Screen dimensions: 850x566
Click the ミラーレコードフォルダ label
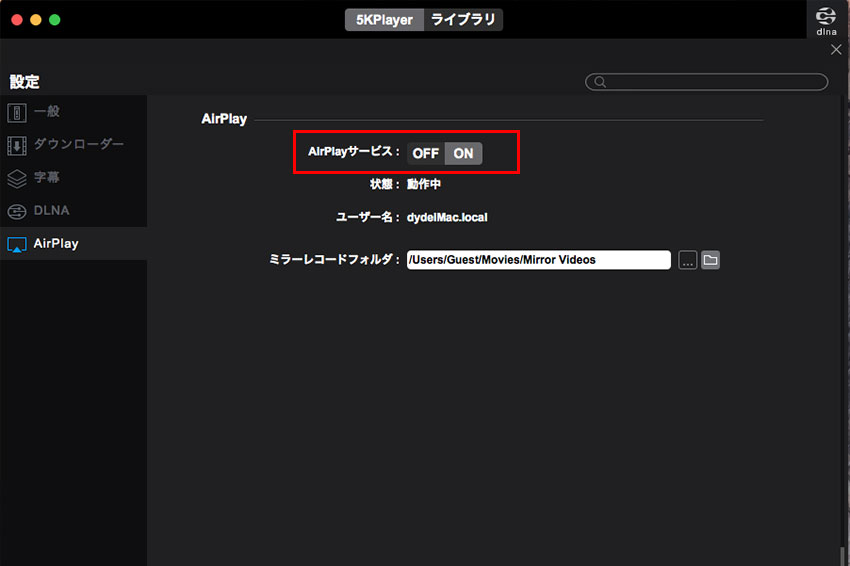[334, 260]
